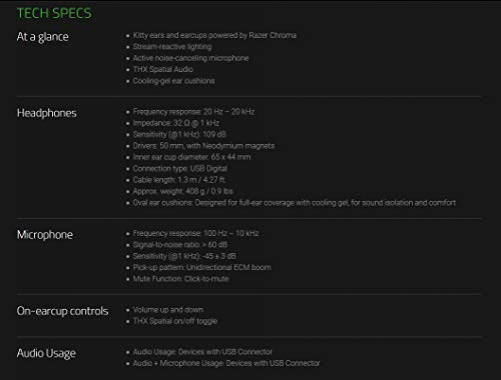Click the Impedance 32 ohm spec line
The width and height of the screenshot is (501, 380).
[176, 123]
